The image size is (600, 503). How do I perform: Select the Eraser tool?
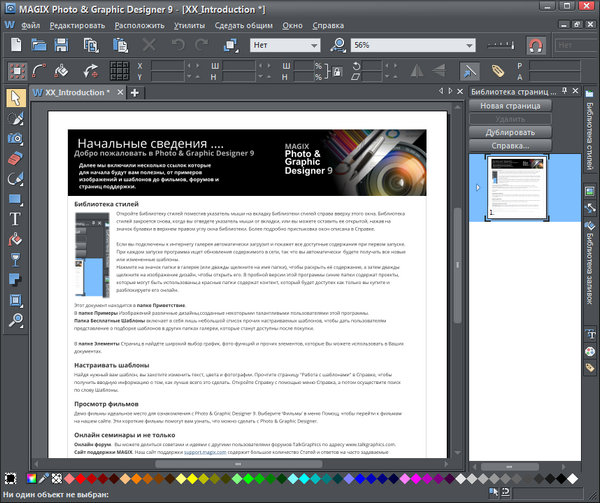(15, 157)
